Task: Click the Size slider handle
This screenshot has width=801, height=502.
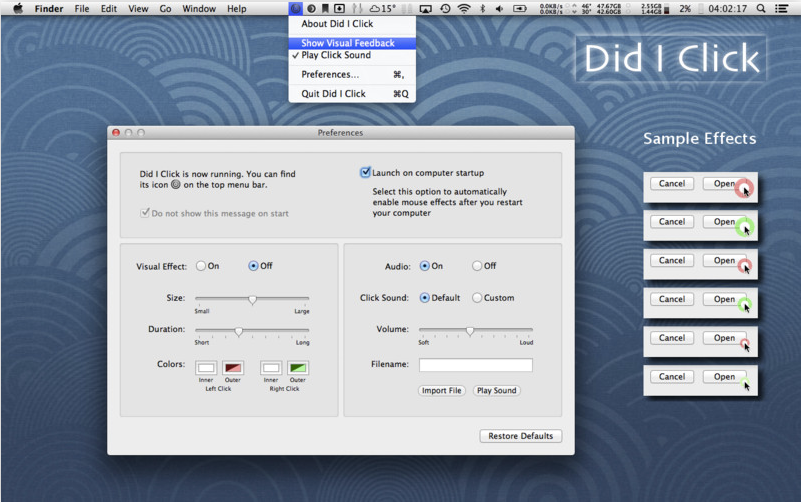Action: tap(252, 300)
